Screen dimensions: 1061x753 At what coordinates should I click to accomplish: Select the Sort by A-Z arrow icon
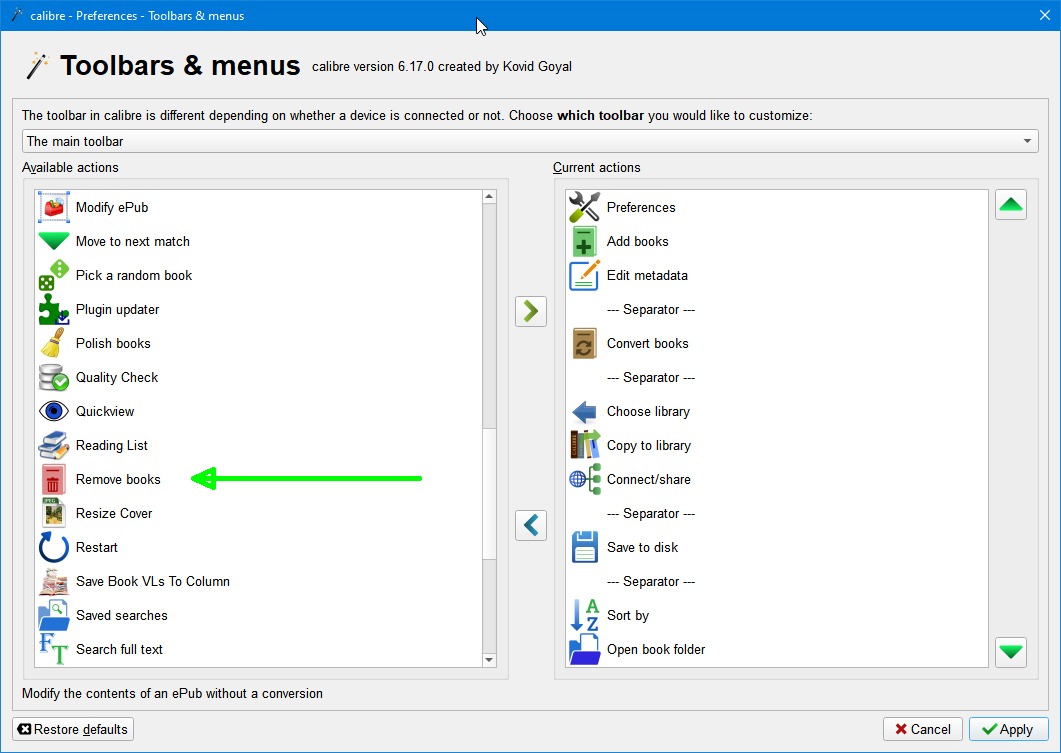coord(584,614)
